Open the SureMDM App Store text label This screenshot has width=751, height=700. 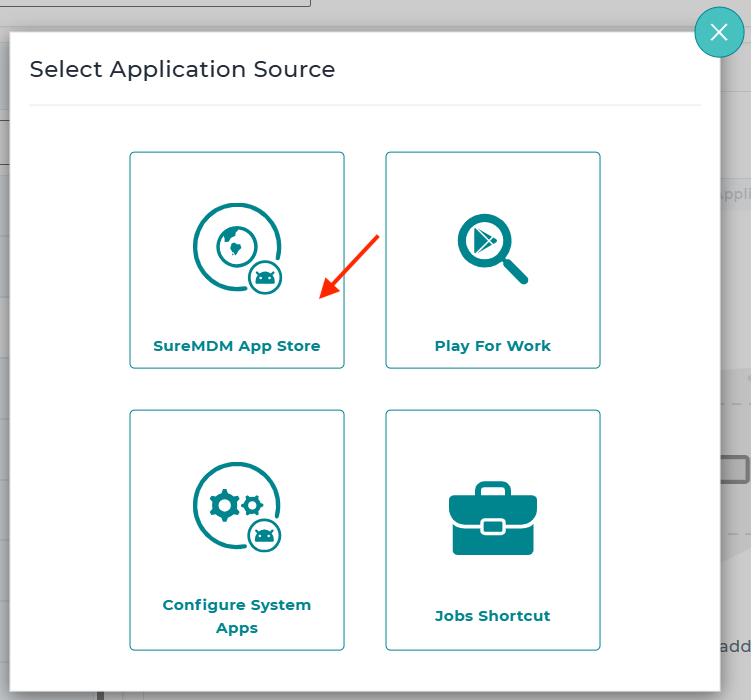pyautogui.click(x=237, y=346)
